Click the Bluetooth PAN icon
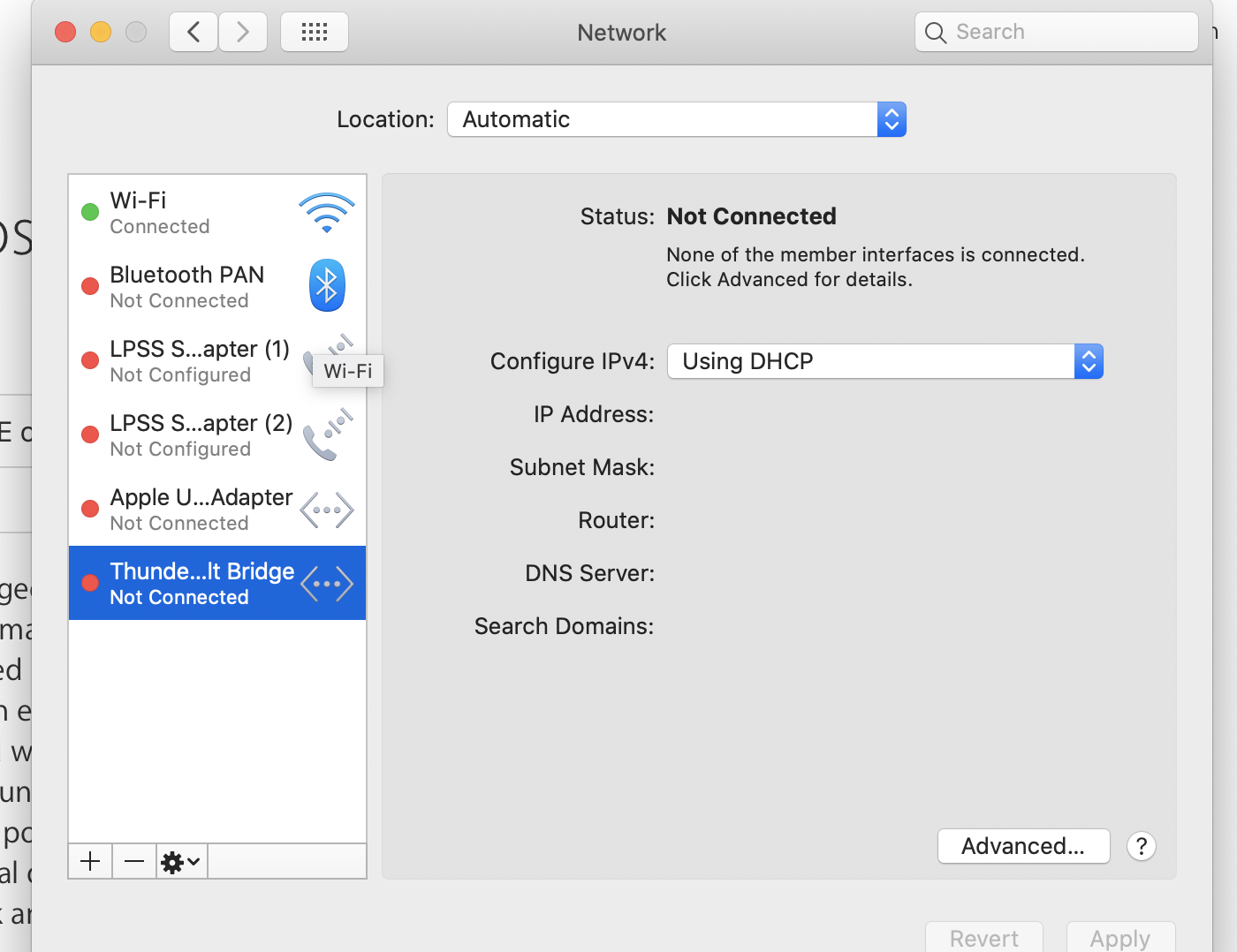Image resolution: width=1237 pixels, height=952 pixels. (326, 285)
